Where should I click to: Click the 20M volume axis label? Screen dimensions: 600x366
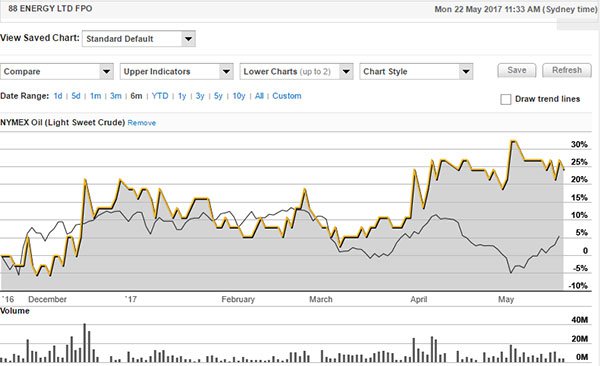pos(579,339)
